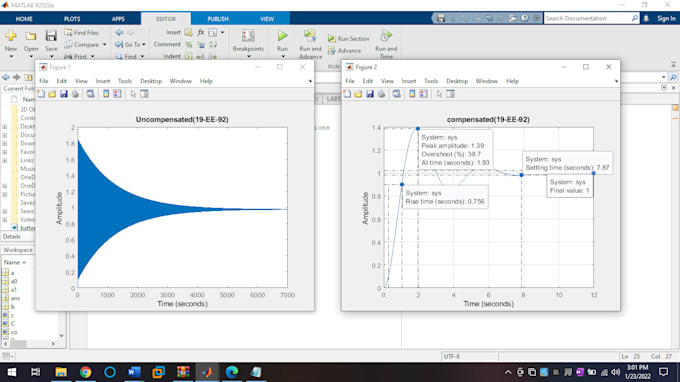Select Edit Plot arrow in Figure 1 toolbar
This screenshot has height=382, width=680.
click(x=133, y=94)
